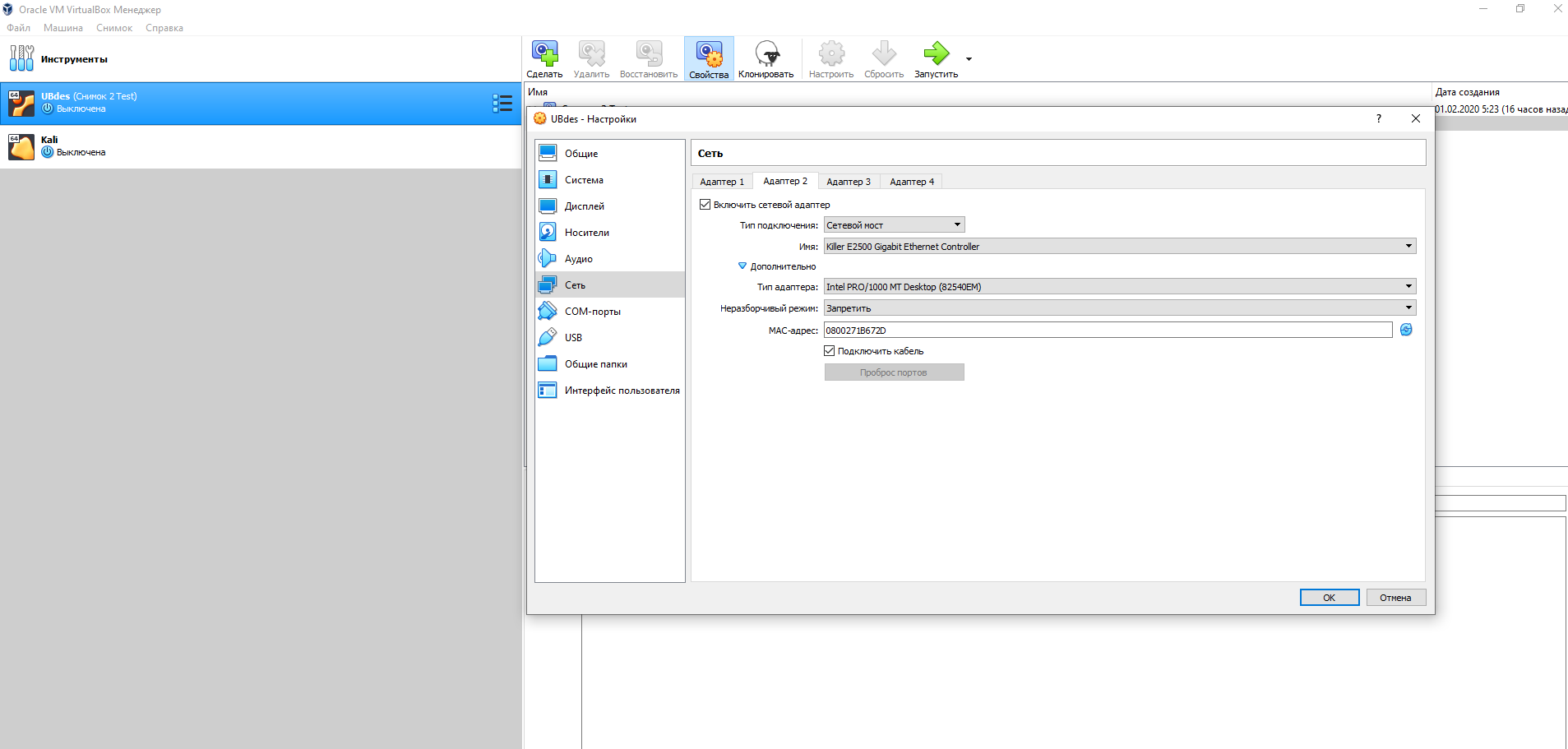The height and width of the screenshot is (749, 1568).
Task: Click the Имя column header in snapshot list
Action: [x=539, y=92]
